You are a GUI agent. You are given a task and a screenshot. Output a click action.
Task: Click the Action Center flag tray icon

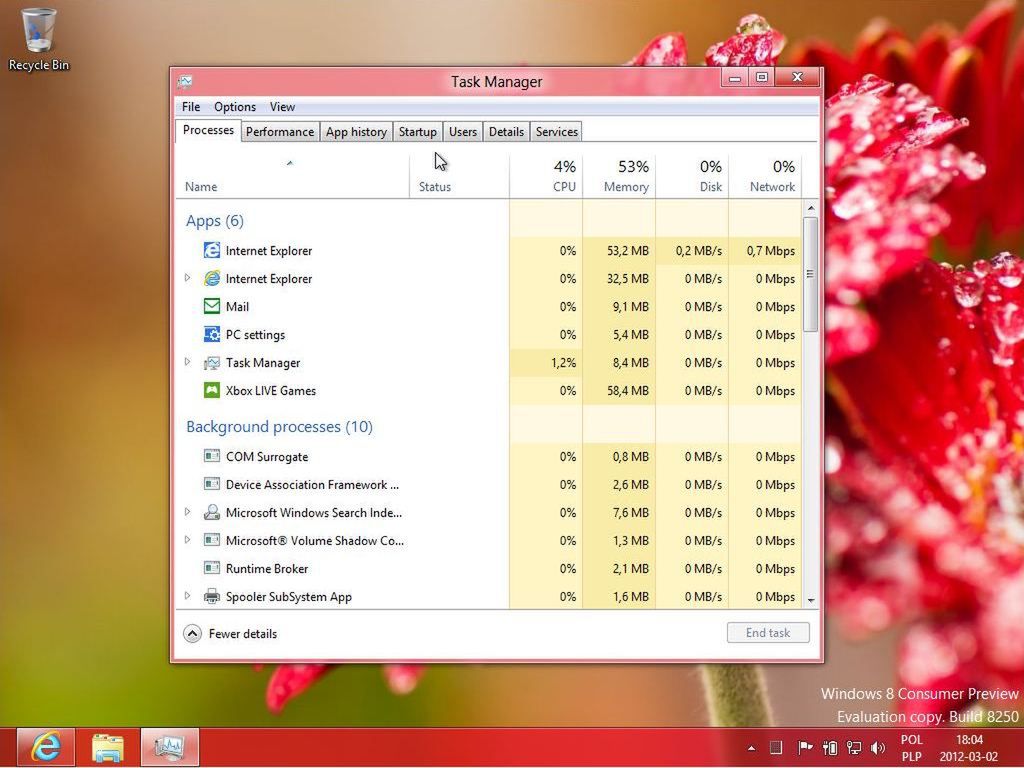point(805,748)
